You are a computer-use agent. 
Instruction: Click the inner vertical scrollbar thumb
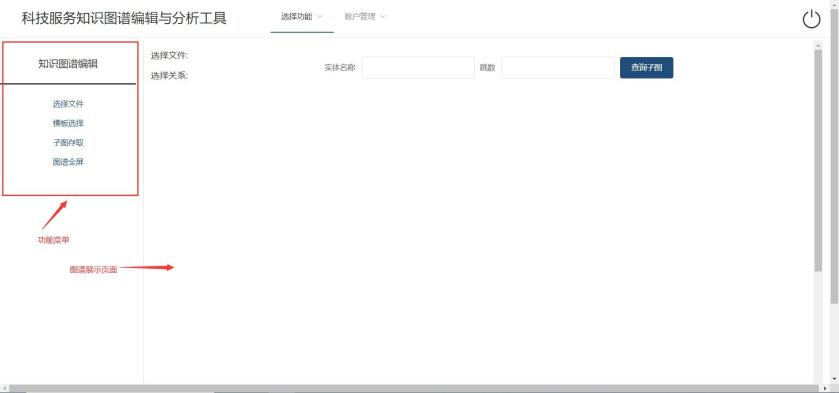pyautogui.click(x=818, y=161)
